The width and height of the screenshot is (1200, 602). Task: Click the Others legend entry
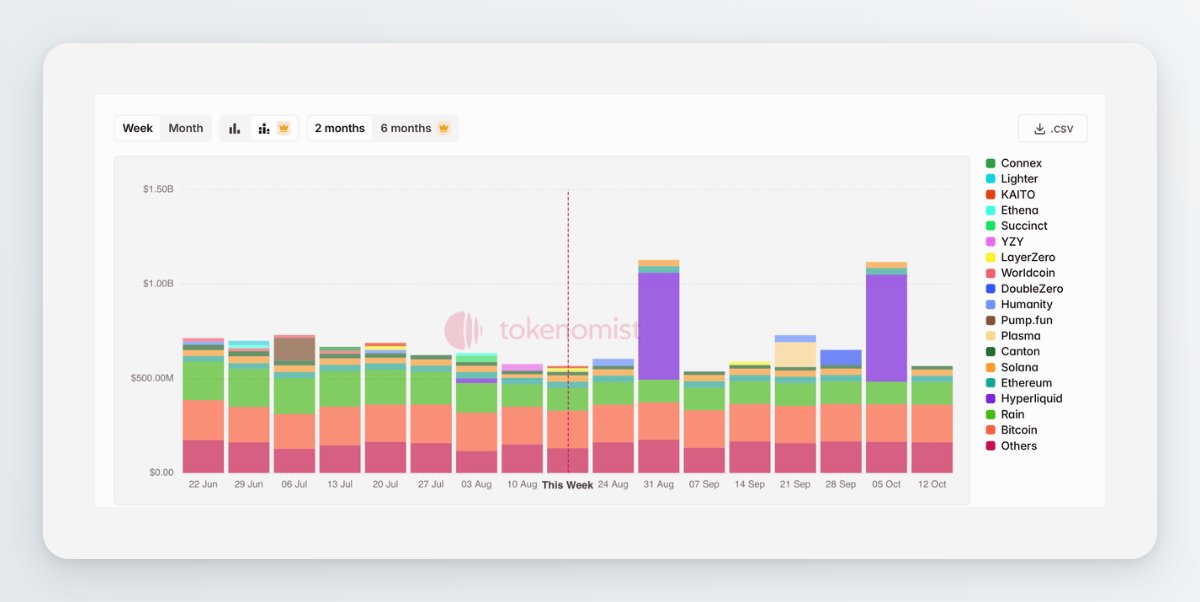coord(1012,446)
